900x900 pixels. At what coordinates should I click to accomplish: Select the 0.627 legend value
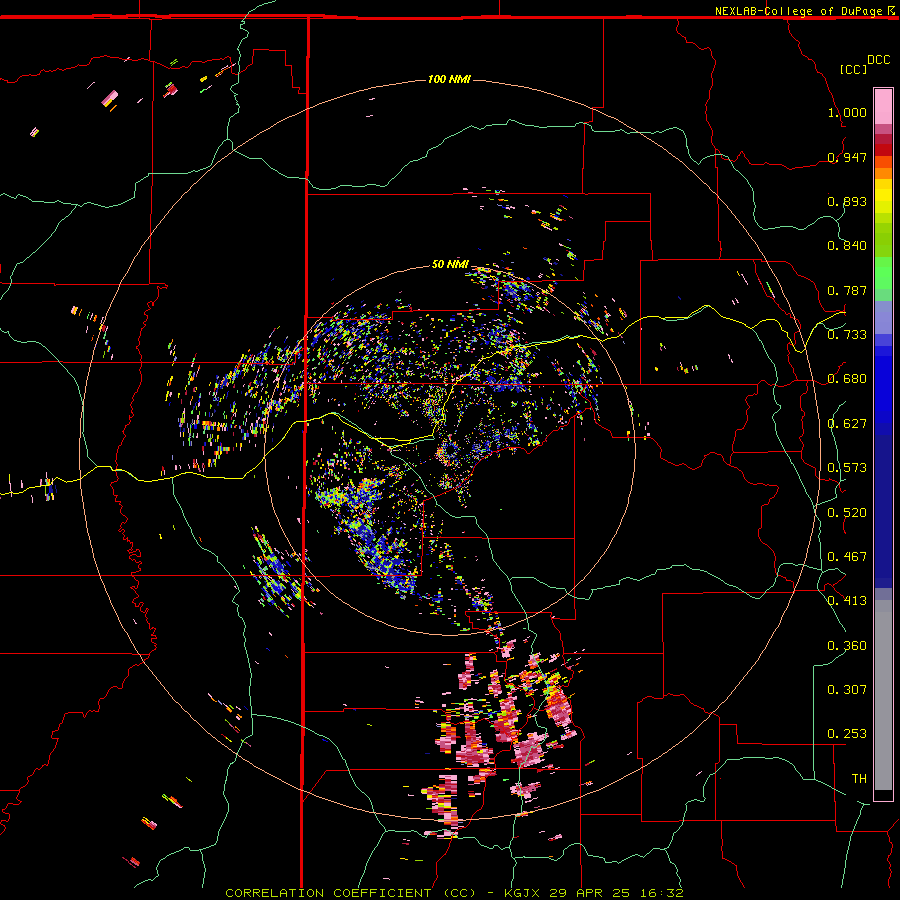click(847, 424)
